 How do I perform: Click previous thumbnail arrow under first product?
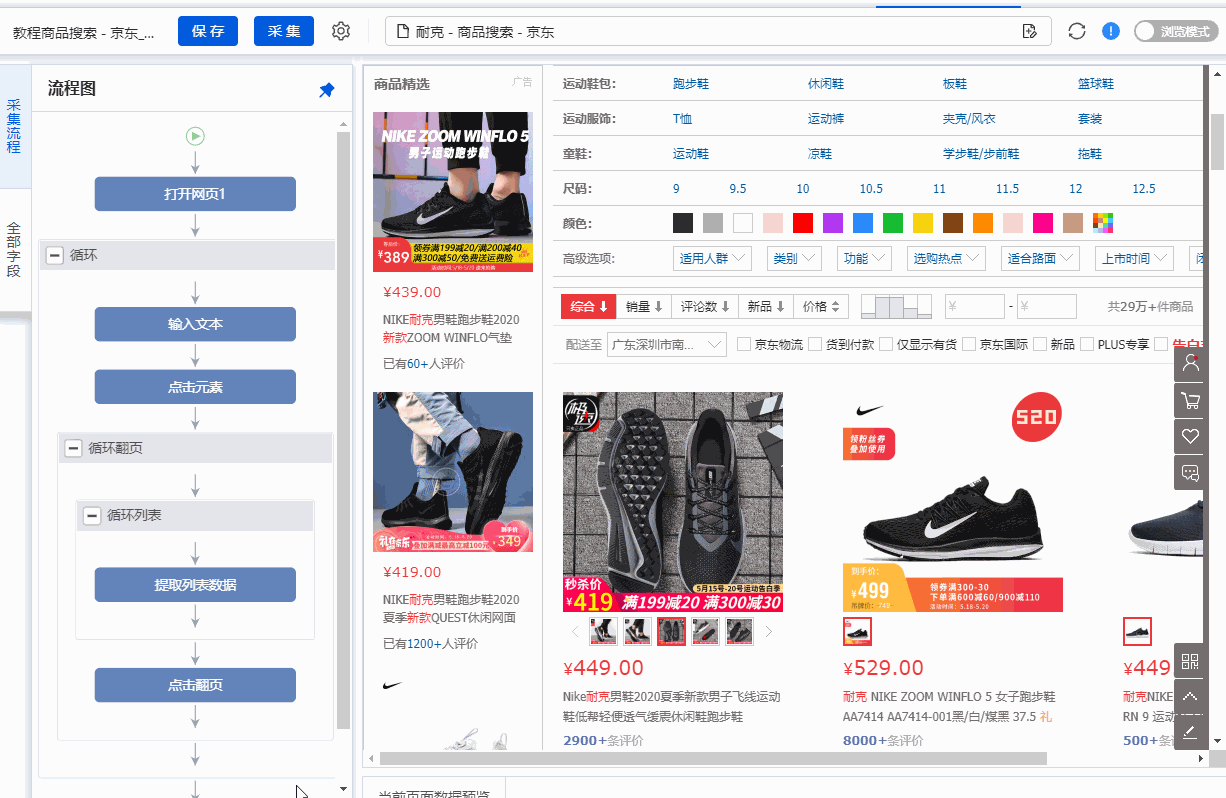pyautogui.click(x=574, y=631)
